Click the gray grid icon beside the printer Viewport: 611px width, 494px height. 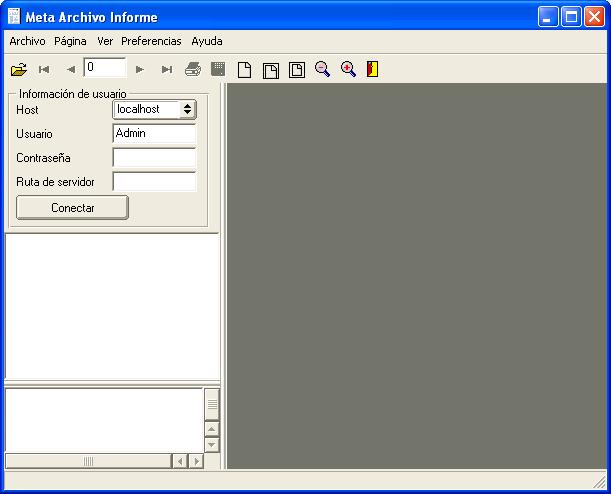pyautogui.click(x=217, y=70)
